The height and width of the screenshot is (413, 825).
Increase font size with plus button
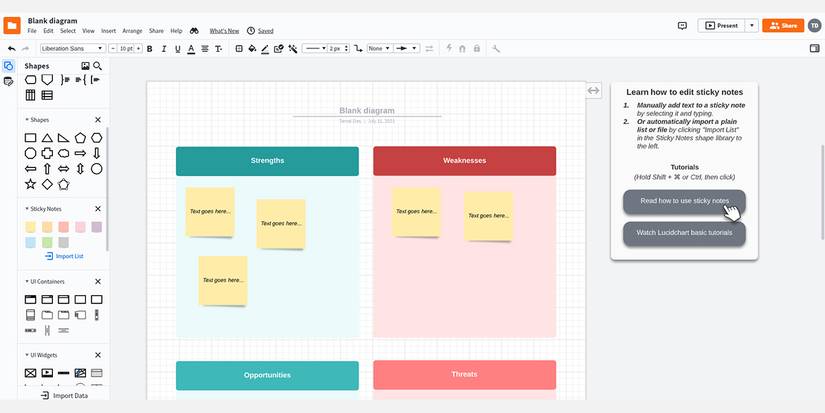click(x=139, y=48)
